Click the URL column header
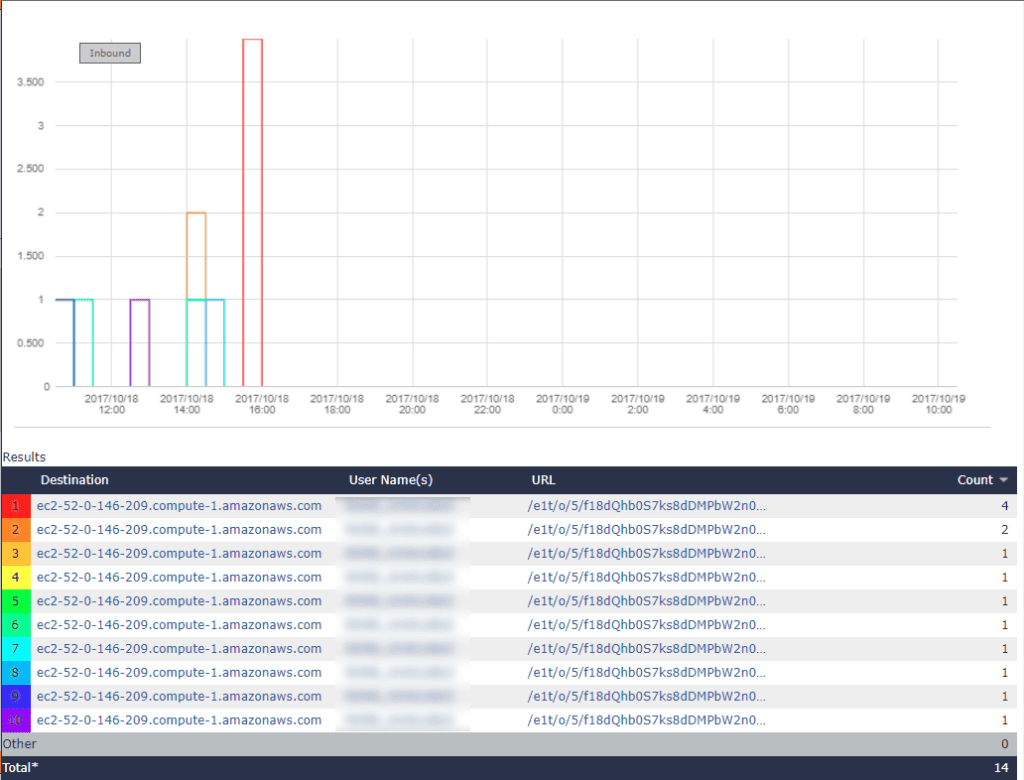Screen dimensions: 1024x780 543,480
